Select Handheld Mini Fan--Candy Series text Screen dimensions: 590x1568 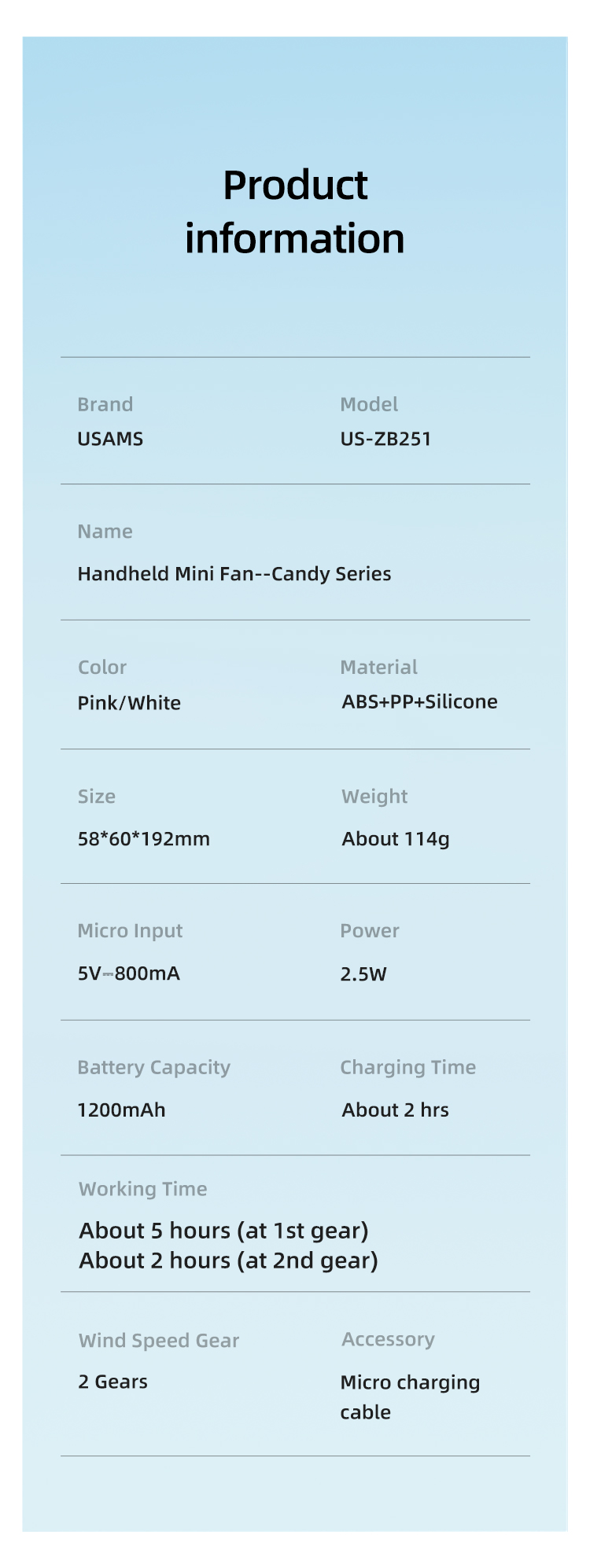click(x=234, y=574)
